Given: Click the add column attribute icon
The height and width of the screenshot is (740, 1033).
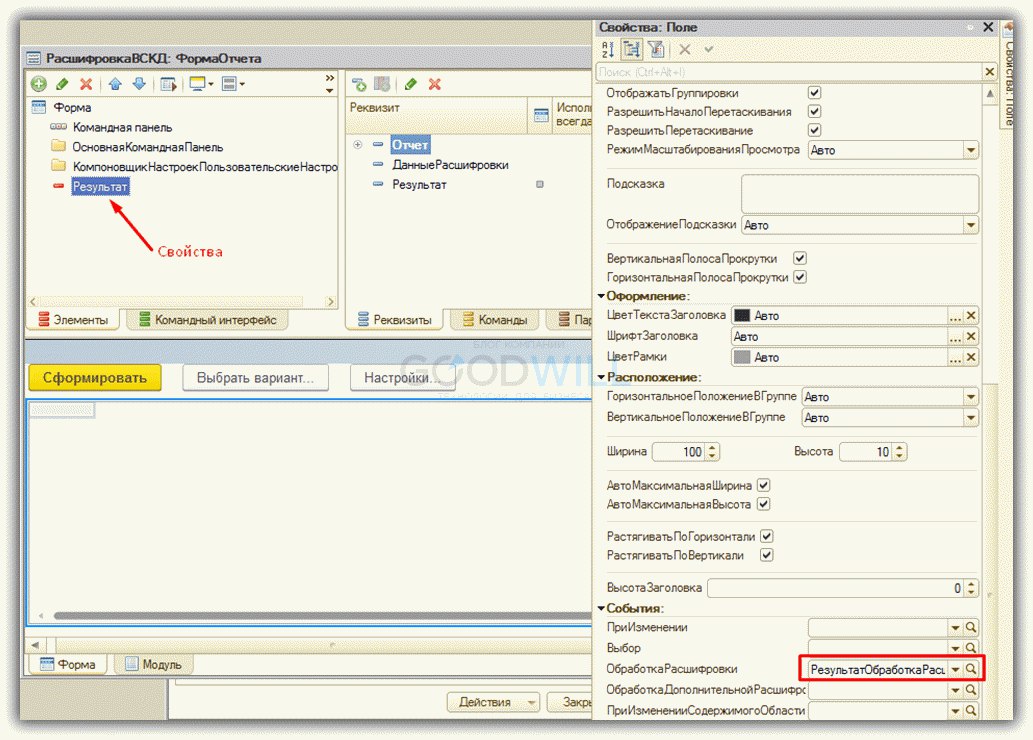Looking at the screenshot, I should [x=382, y=84].
